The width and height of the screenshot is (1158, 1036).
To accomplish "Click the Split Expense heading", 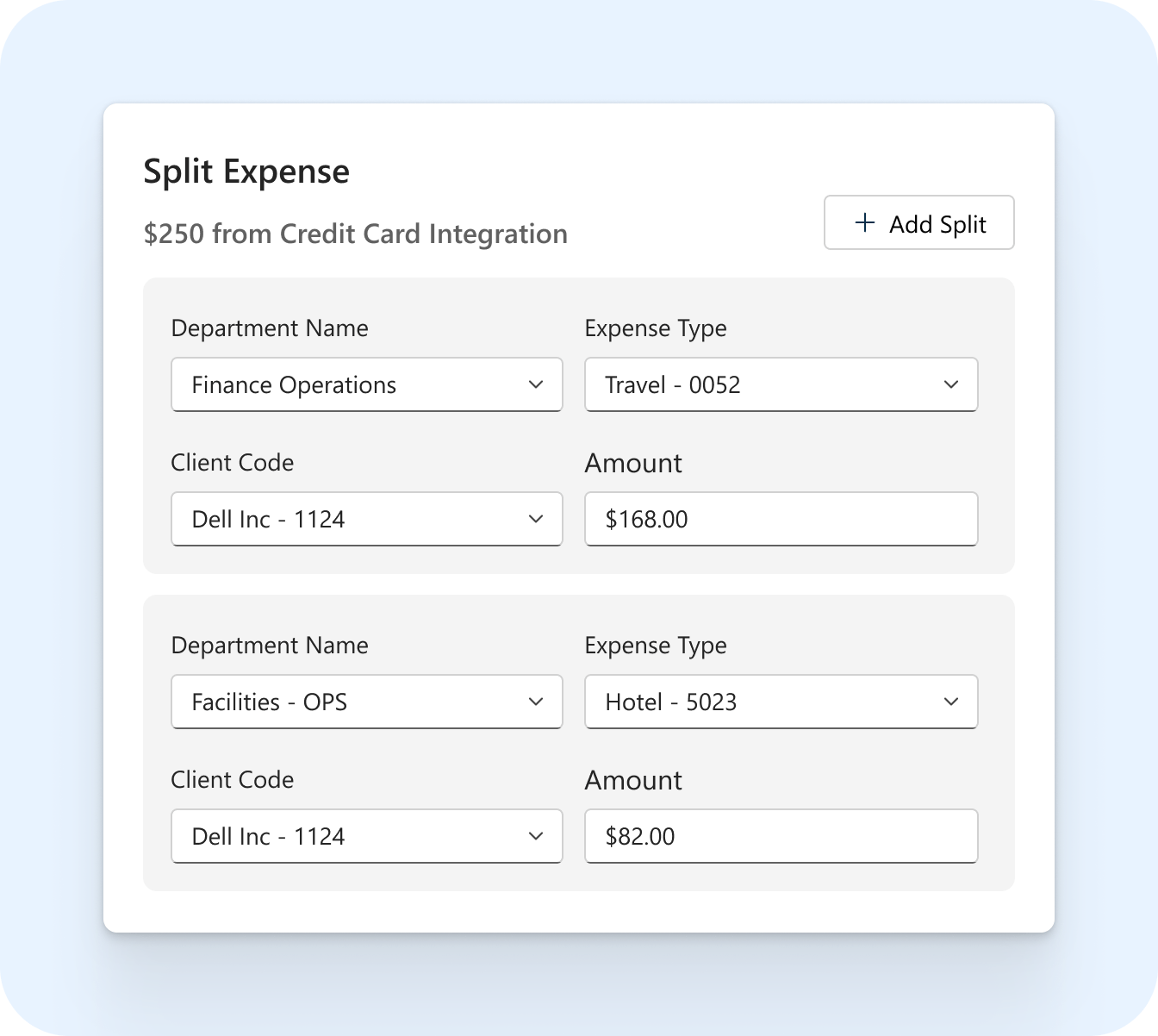I will tap(246, 171).
